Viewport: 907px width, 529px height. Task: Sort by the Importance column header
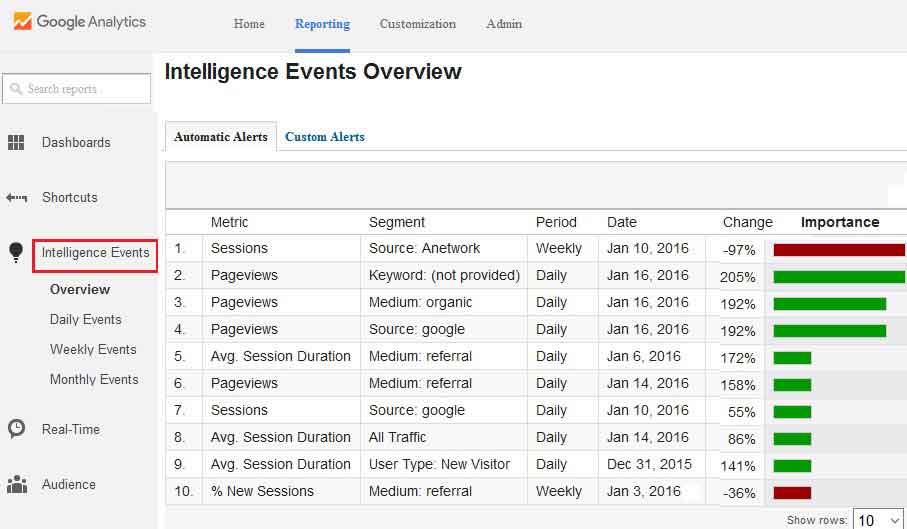[840, 222]
